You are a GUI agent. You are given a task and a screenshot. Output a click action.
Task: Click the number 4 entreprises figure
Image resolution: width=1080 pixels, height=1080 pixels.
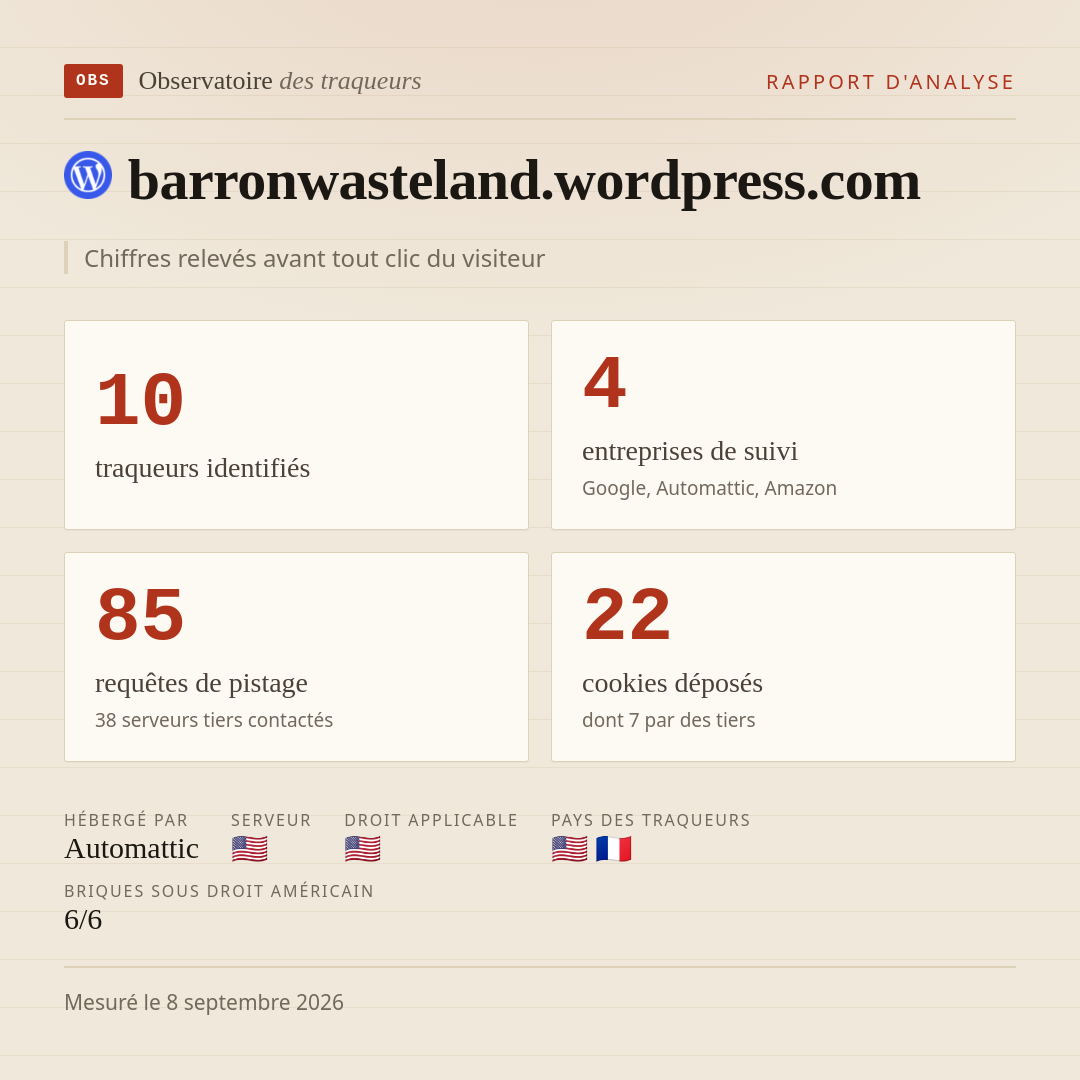[x=605, y=382]
